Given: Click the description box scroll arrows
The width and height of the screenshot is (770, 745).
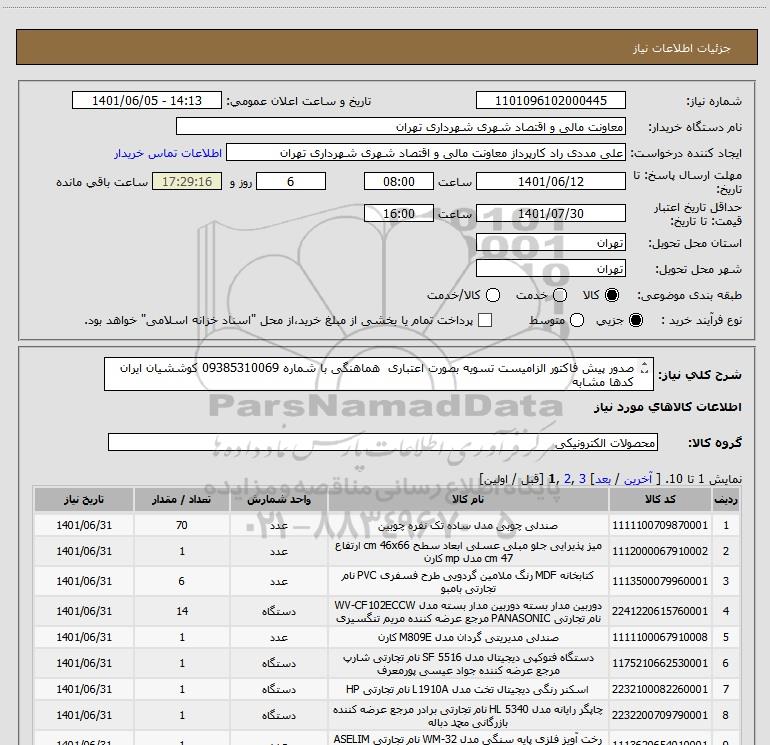Looking at the screenshot, I should point(645,367).
